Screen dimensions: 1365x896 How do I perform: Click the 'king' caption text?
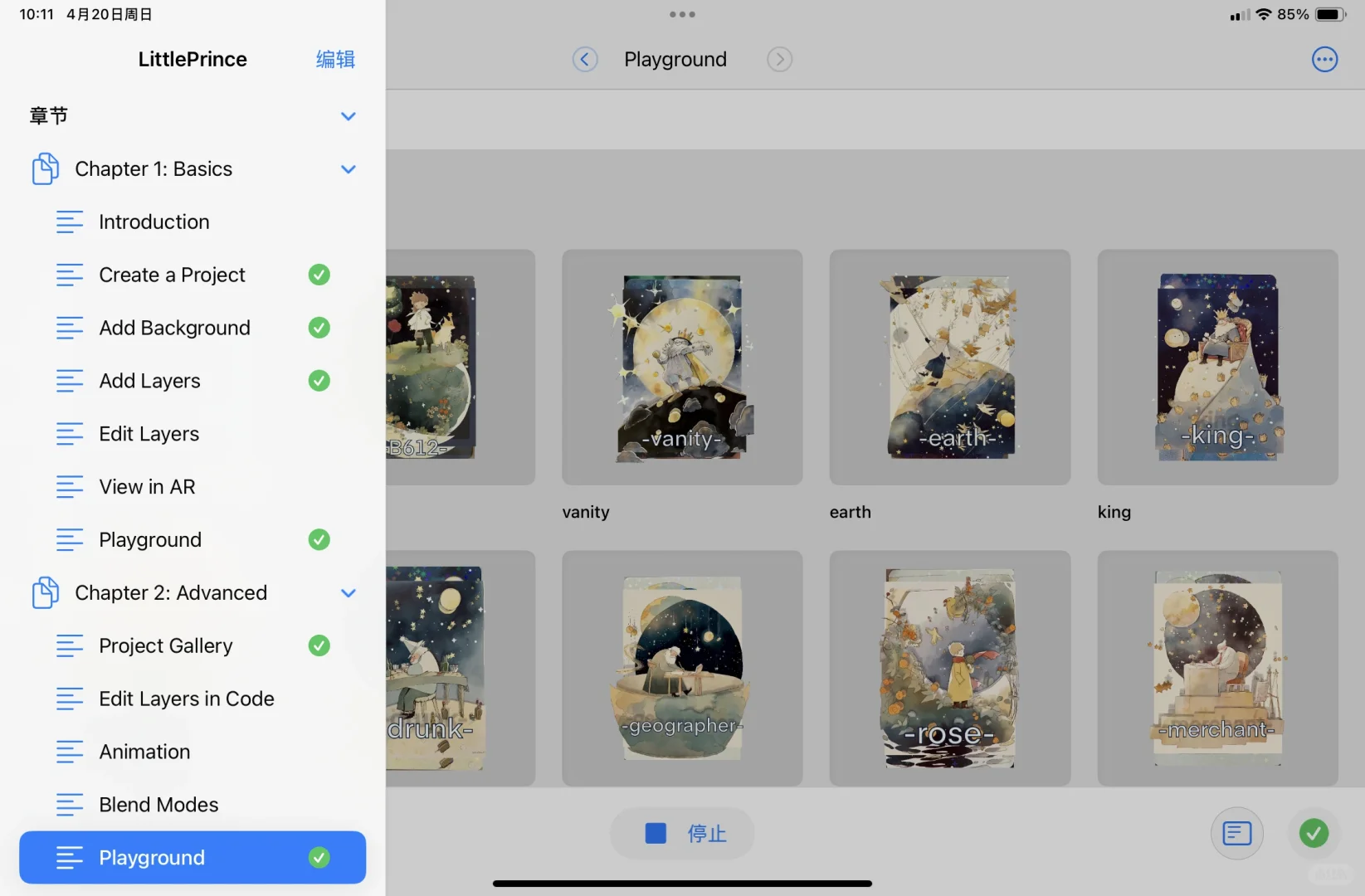(x=1114, y=512)
